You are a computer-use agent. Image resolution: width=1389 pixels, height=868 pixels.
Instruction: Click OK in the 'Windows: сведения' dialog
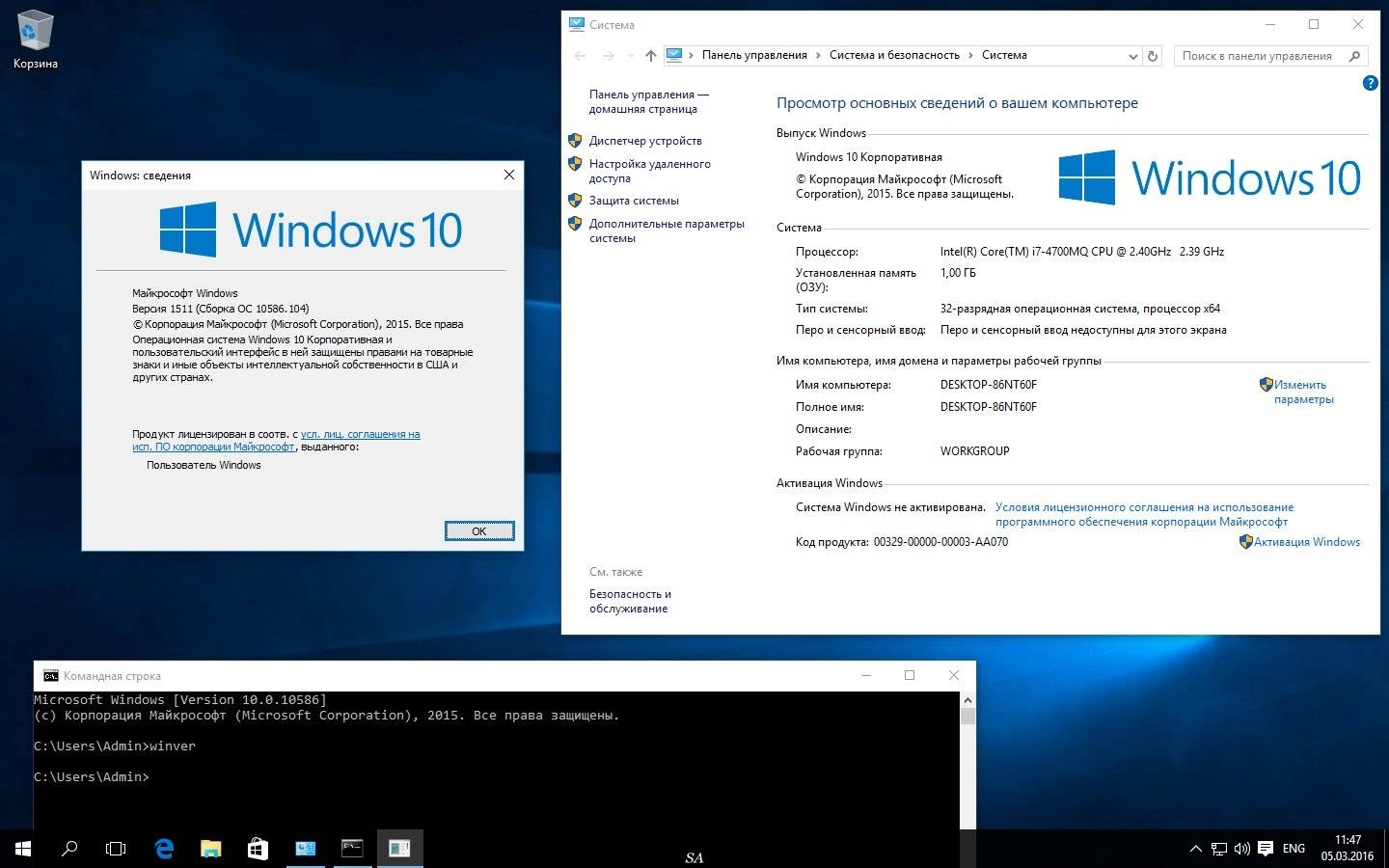click(x=479, y=531)
